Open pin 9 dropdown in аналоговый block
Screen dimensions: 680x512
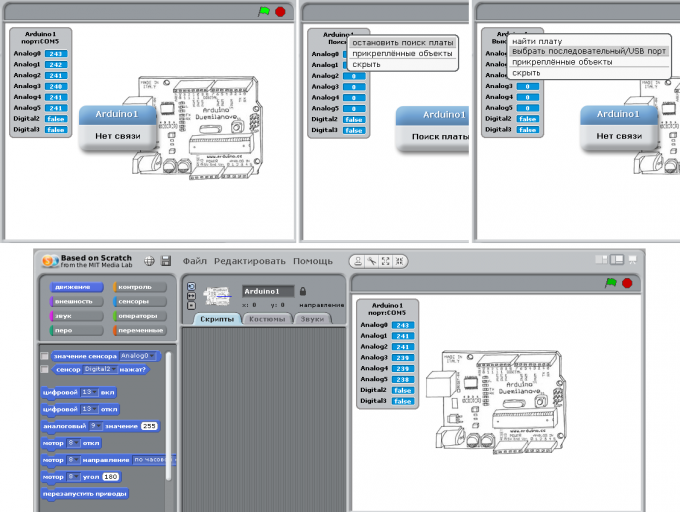tap(95, 426)
